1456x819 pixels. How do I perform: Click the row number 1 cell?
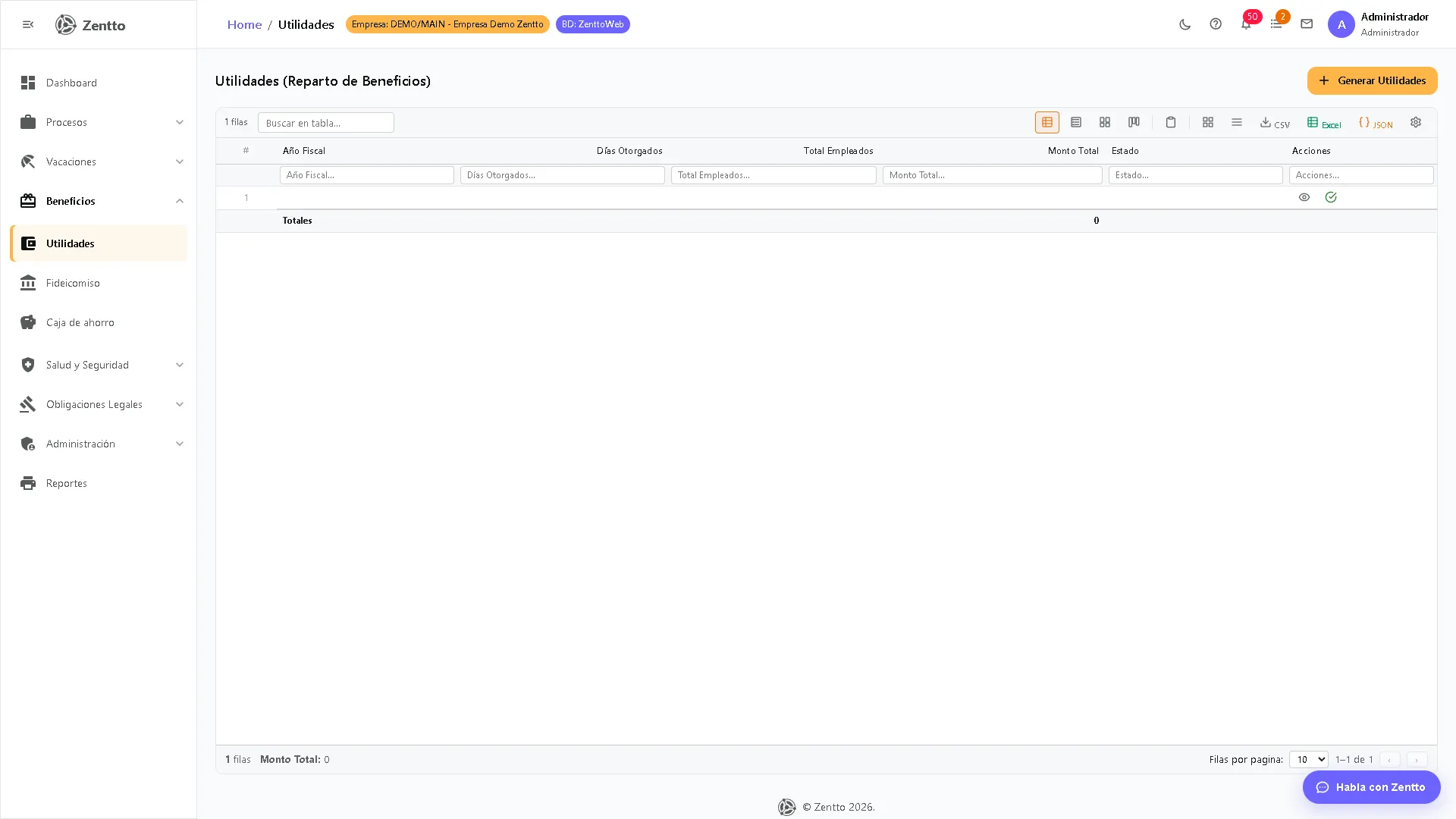point(246,198)
